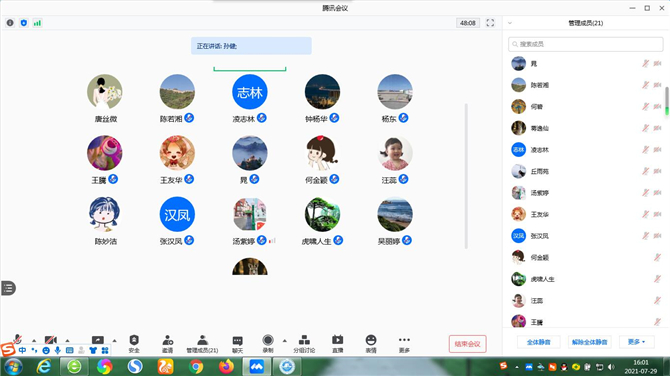Click the 搜索成员 search field
This screenshot has width=670, height=376.
tap(585, 44)
